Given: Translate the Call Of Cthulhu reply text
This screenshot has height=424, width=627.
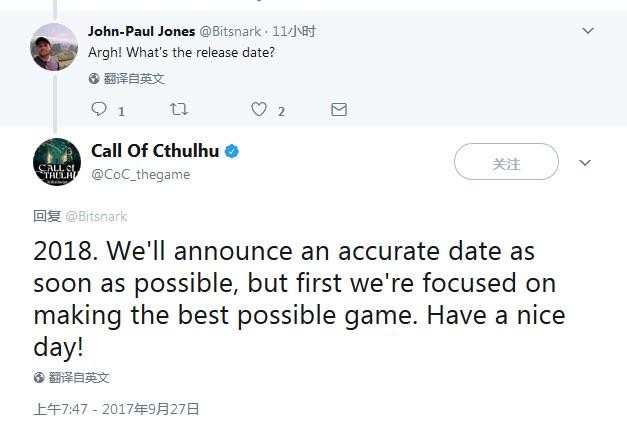Looking at the screenshot, I should coord(78,378).
